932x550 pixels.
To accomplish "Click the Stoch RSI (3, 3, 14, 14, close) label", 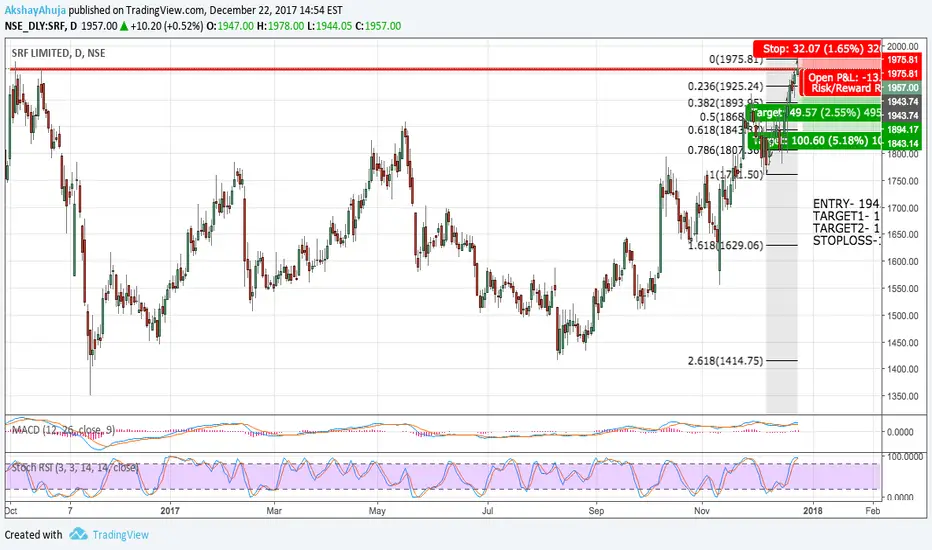I will click(75, 467).
